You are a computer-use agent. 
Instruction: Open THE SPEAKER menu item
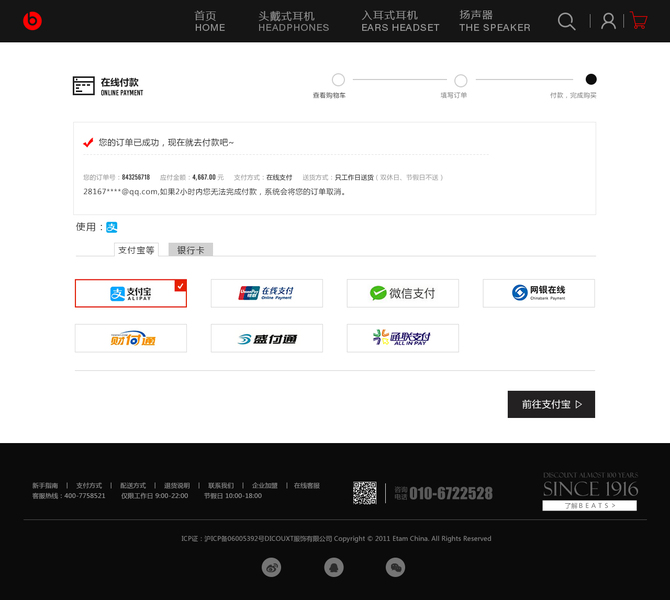click(494, 21)
